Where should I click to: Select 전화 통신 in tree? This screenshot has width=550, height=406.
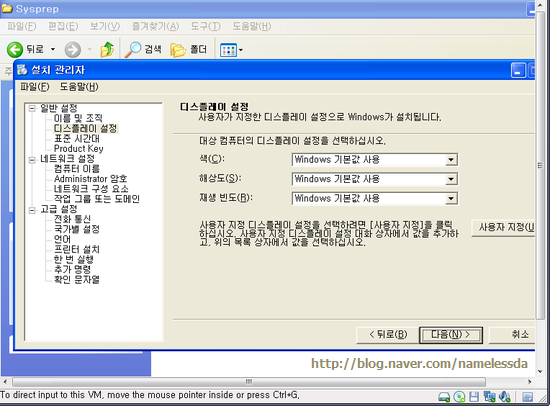coord(72,219)
